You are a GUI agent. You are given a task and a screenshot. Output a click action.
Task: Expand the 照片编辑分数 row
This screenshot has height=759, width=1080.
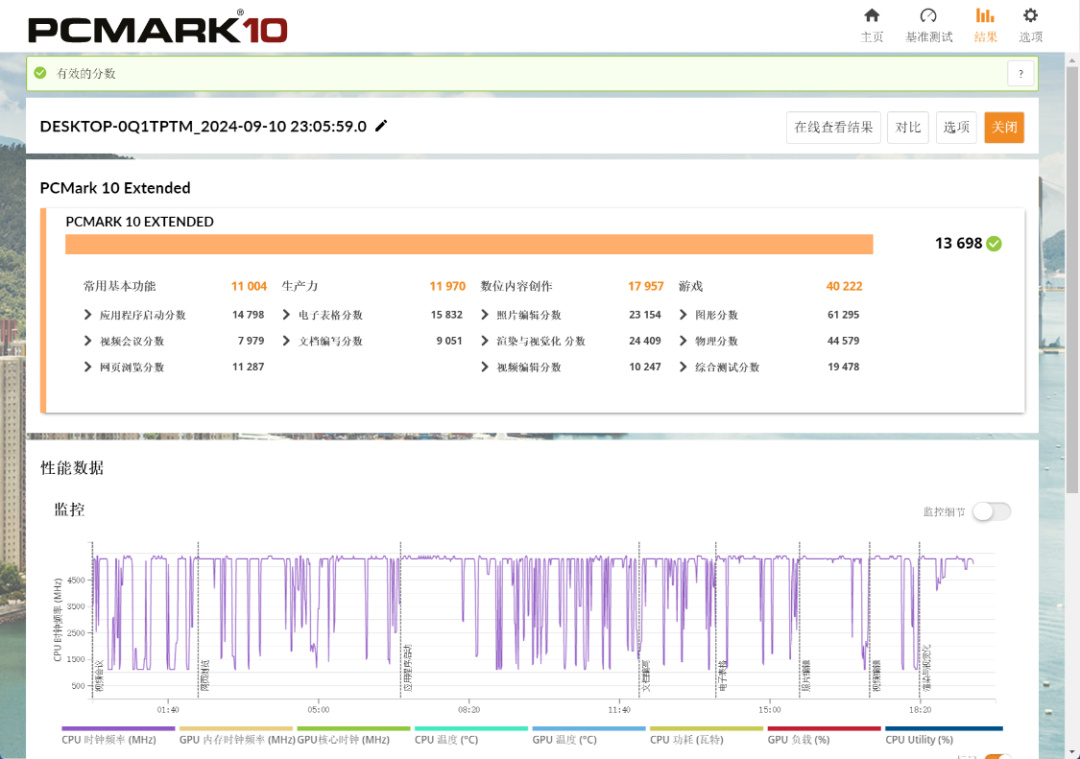tap(484, 315)
